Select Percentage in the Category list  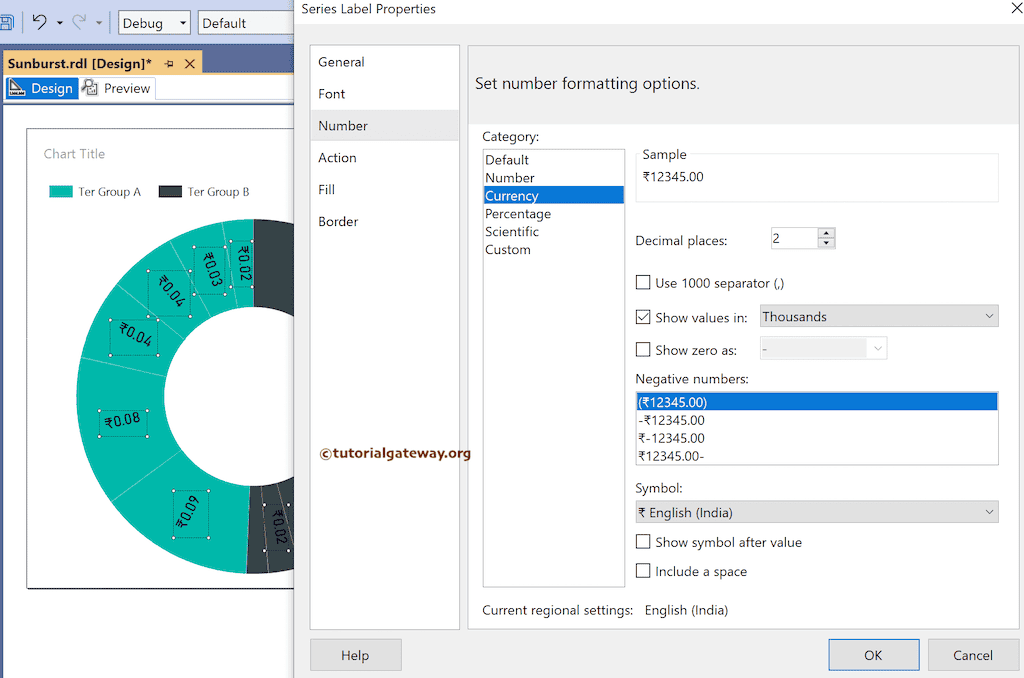click(517, 213)
